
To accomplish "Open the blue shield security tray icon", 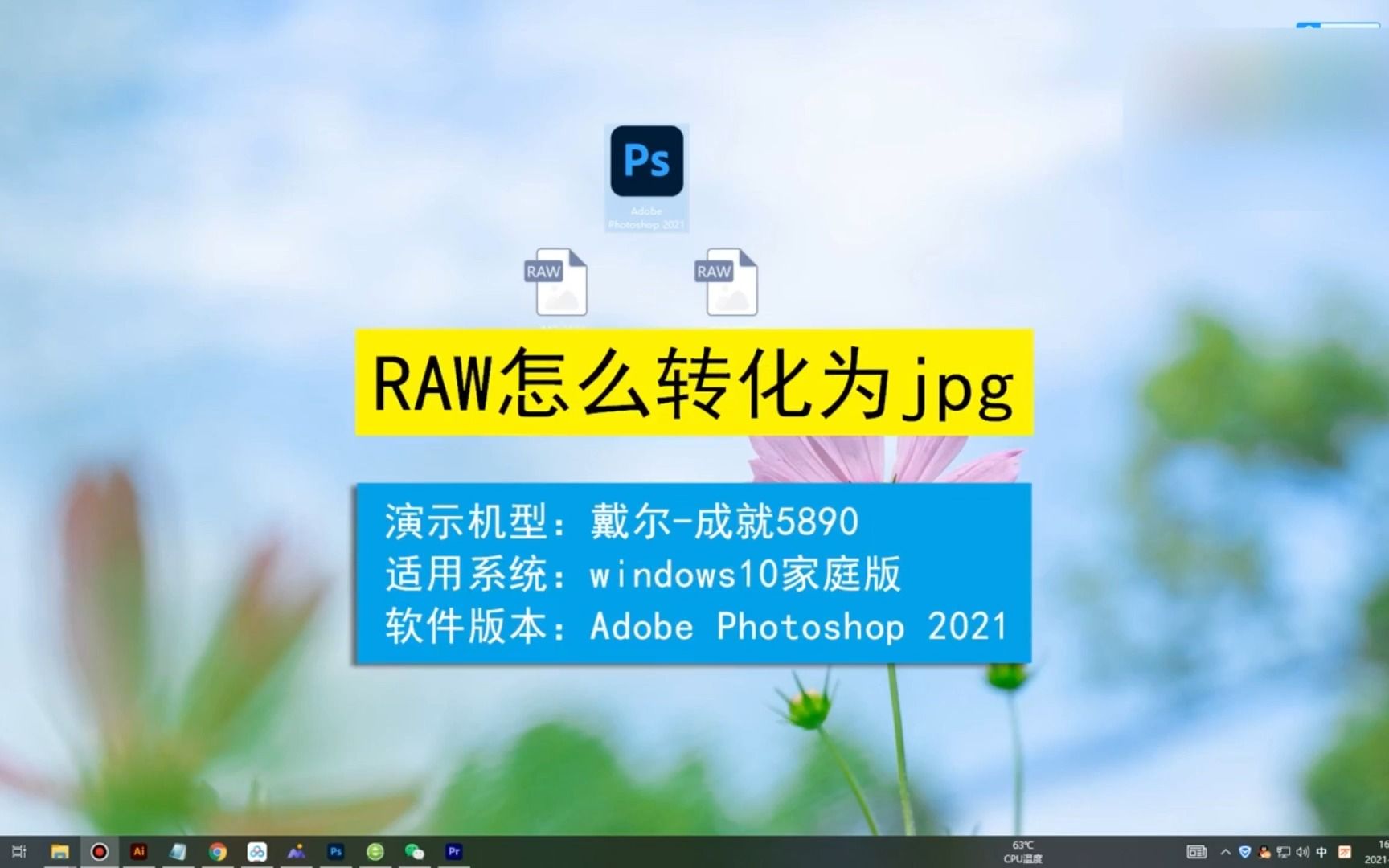I will coord(1244,852).
